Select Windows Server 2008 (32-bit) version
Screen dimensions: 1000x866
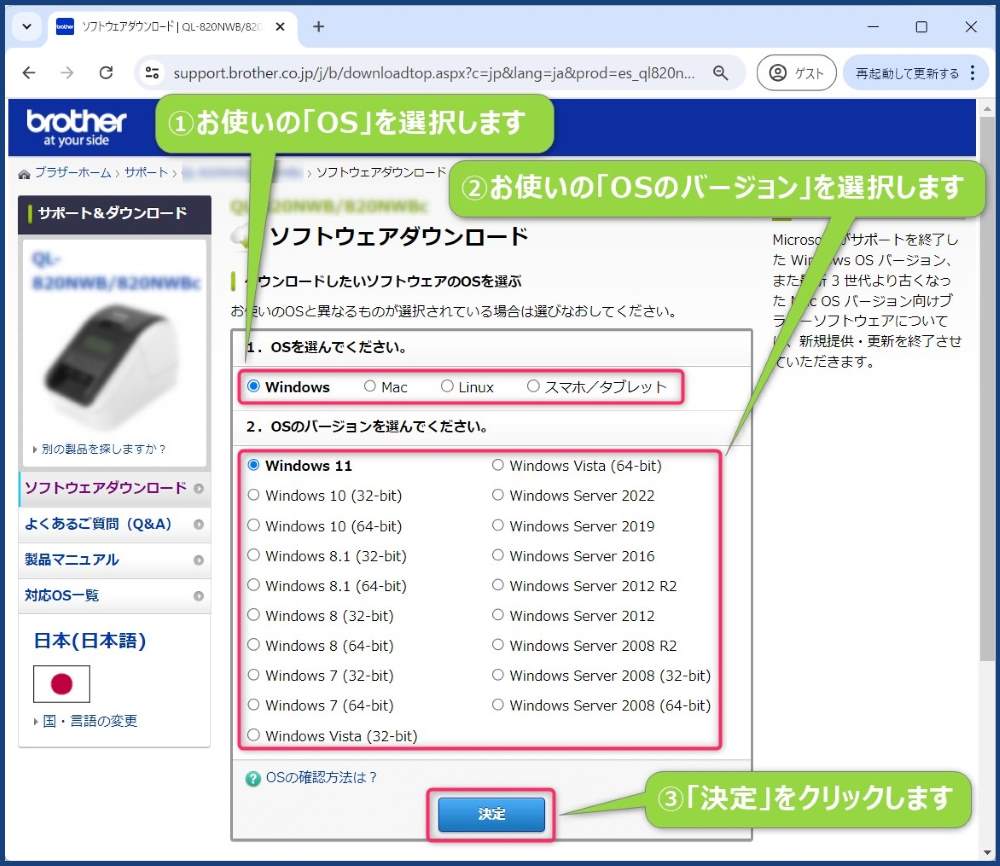click(x=497, y=675)
